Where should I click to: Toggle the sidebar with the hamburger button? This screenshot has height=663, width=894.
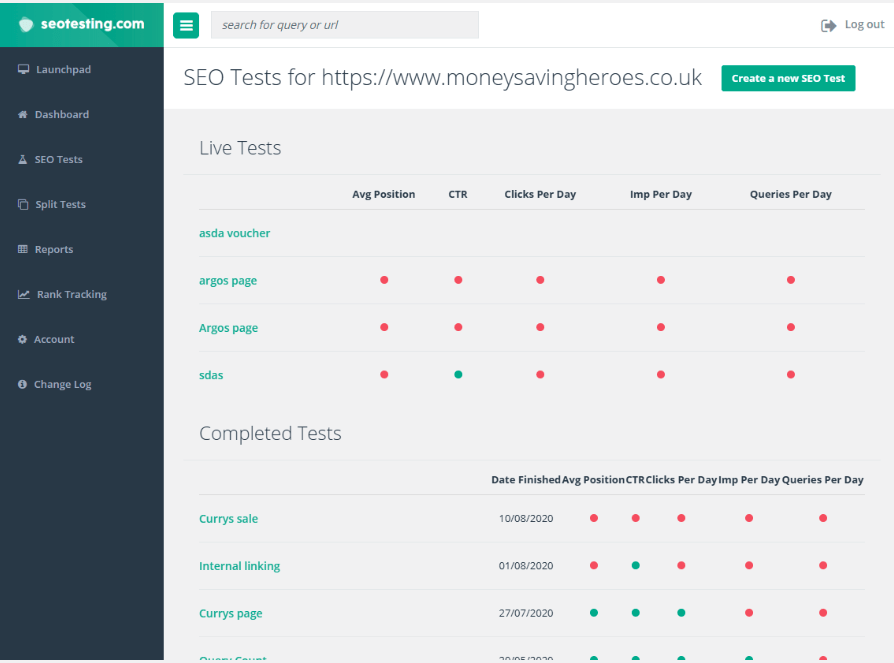[x=186, y=25]
